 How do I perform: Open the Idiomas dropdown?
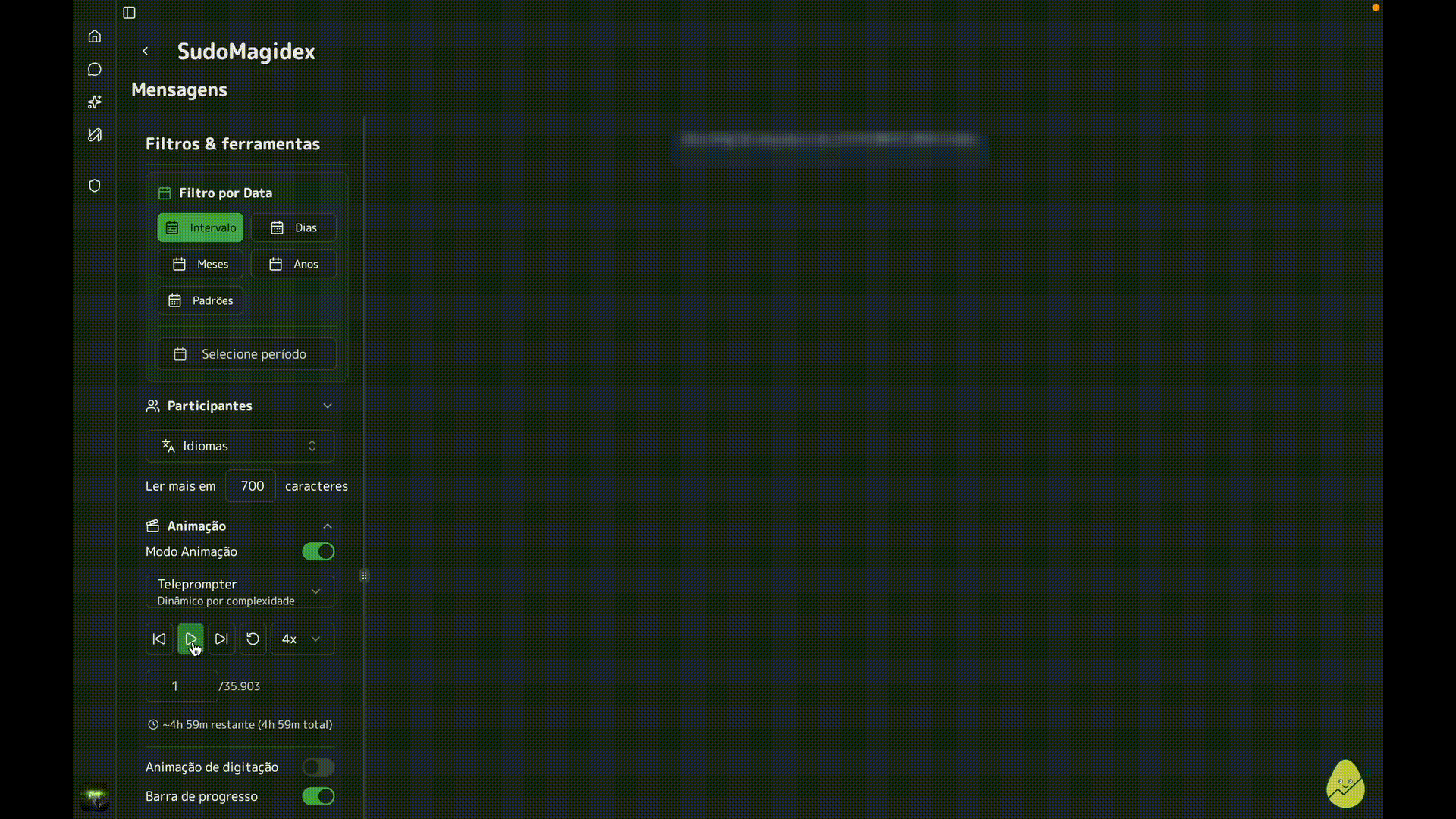tap(240, 447)
